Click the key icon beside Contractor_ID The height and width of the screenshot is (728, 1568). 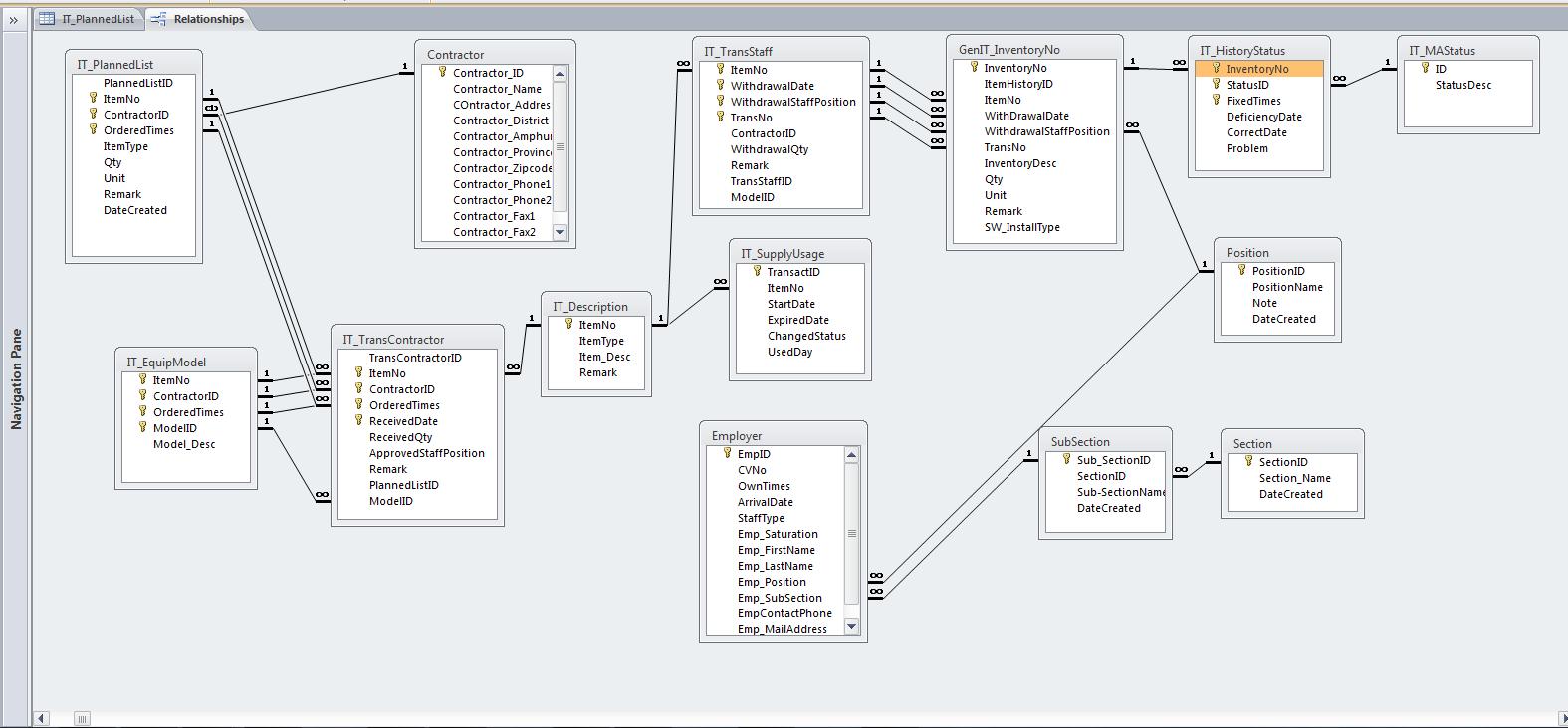442,72
